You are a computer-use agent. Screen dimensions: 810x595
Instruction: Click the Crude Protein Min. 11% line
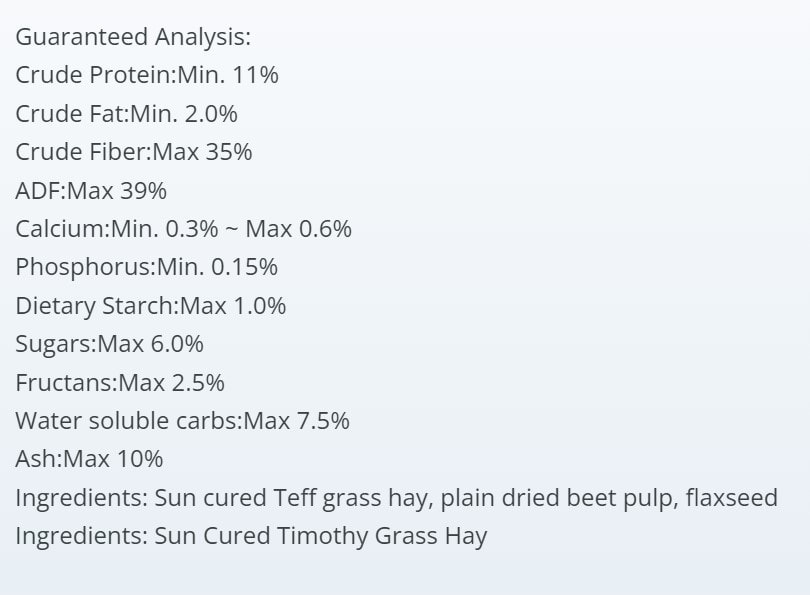tap(153, 75)
